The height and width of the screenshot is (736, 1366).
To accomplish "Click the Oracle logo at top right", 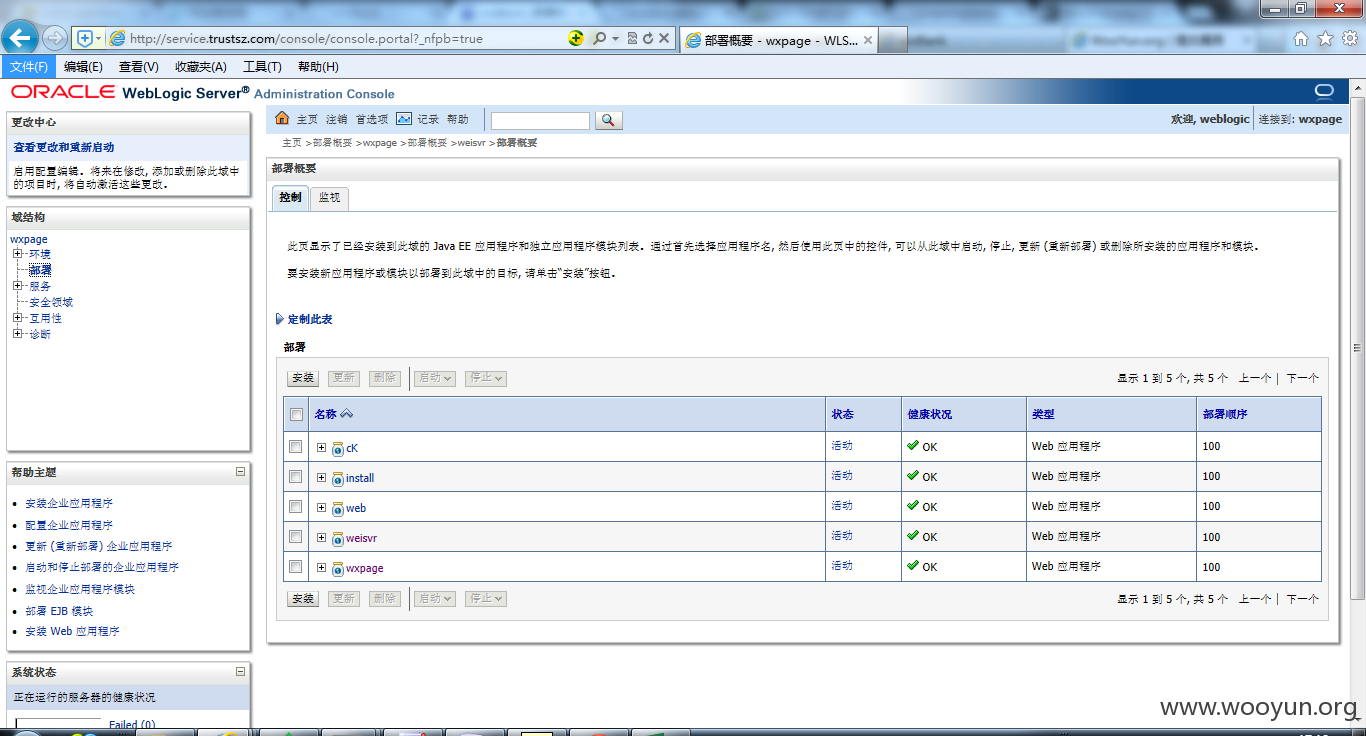I will 1325,91.
